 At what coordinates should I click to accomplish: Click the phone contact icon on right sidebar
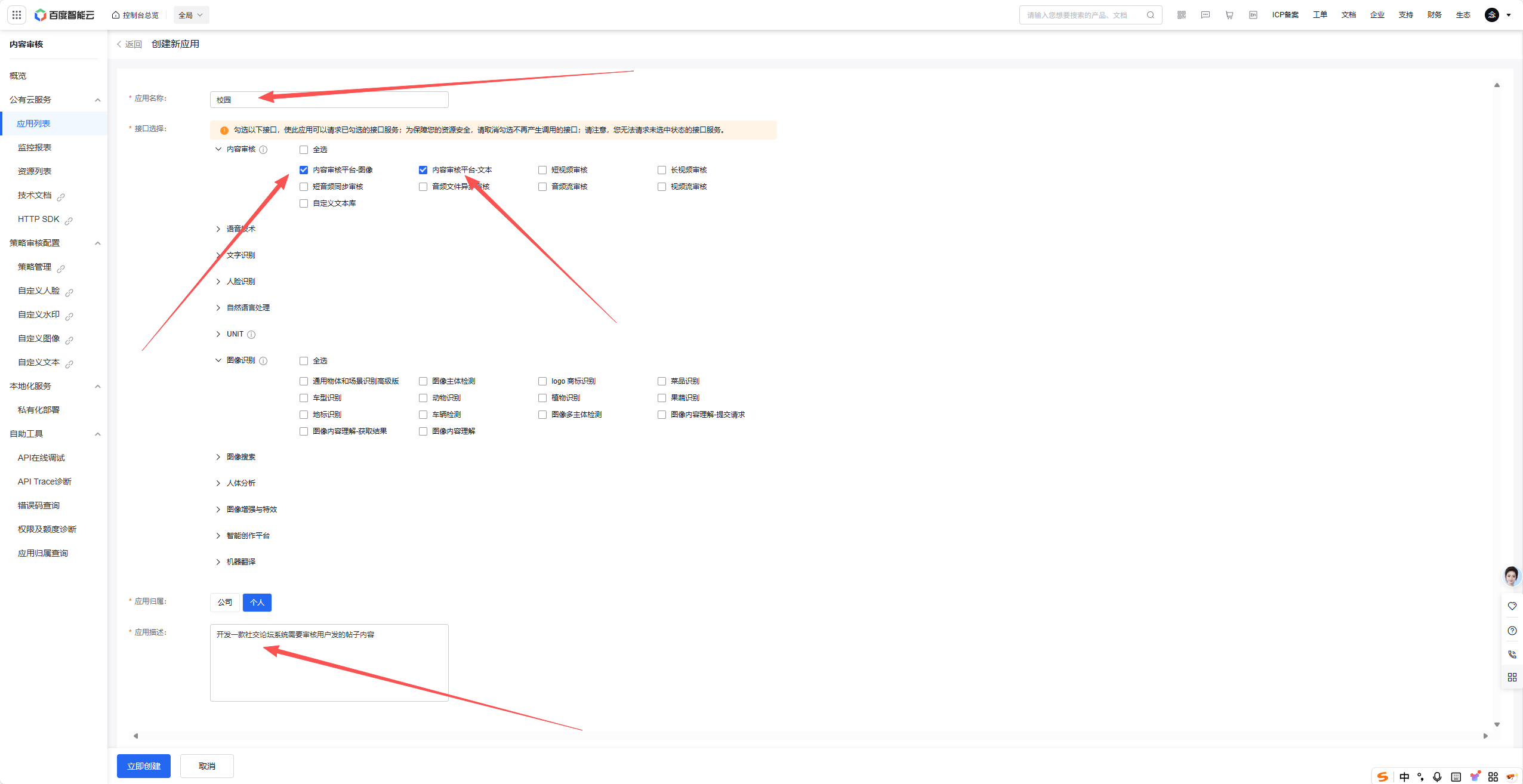point(1512,654)
